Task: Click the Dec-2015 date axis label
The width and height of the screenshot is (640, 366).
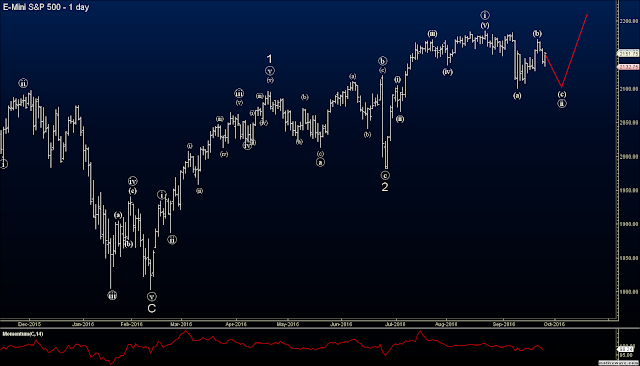Action: 29,324
